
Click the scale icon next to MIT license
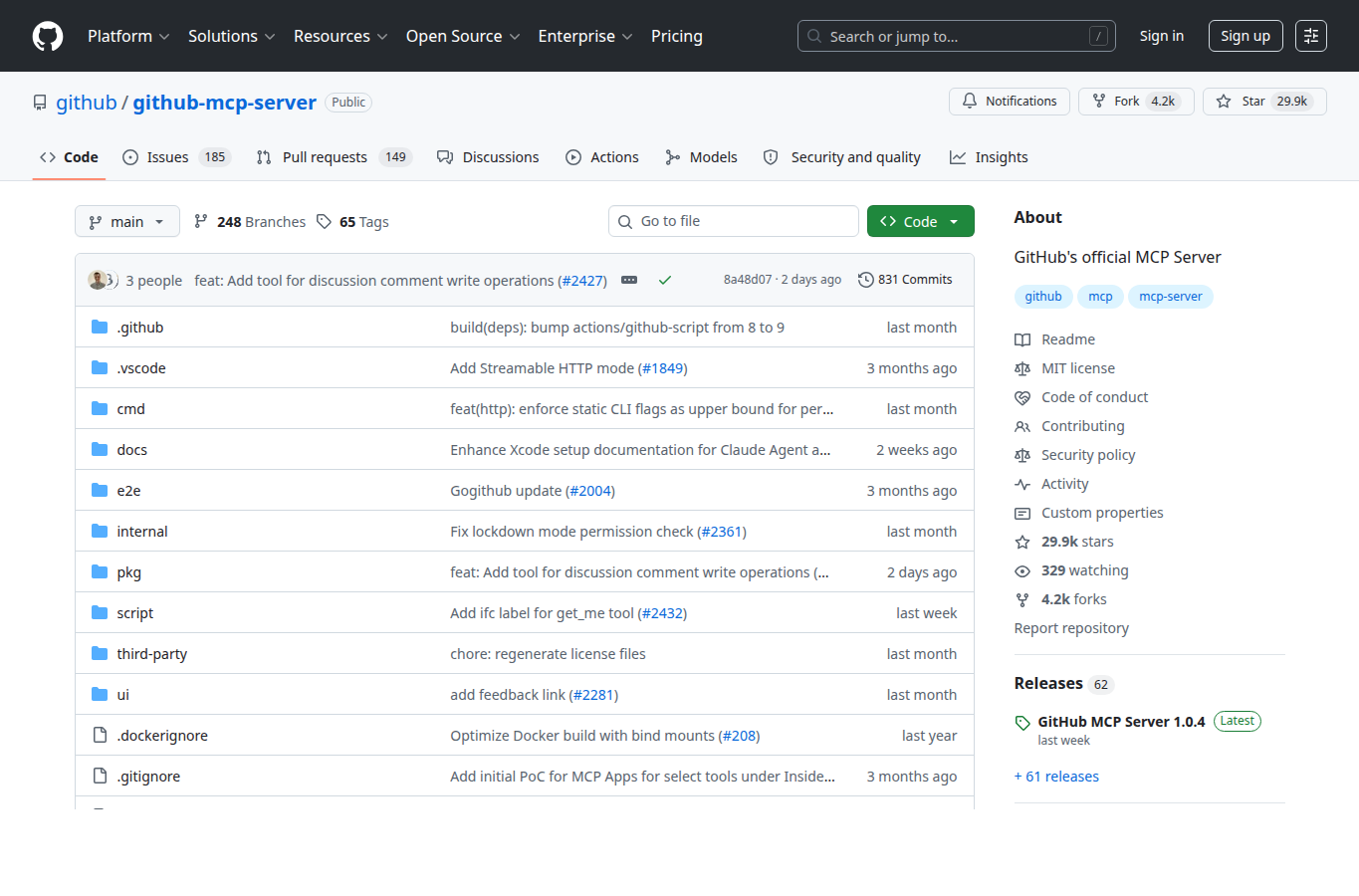(x=1022, y=368)
